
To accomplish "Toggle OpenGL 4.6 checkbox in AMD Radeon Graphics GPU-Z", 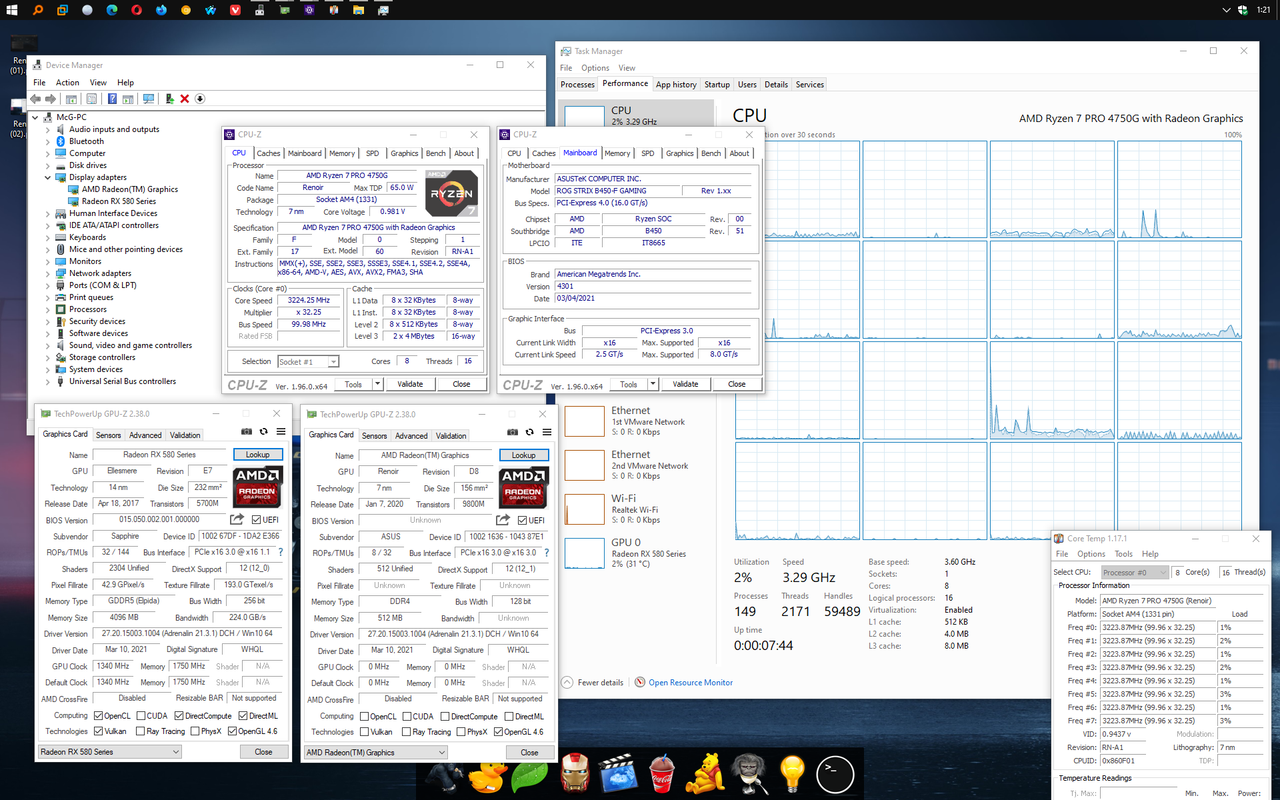I will [x=498, y=731].
